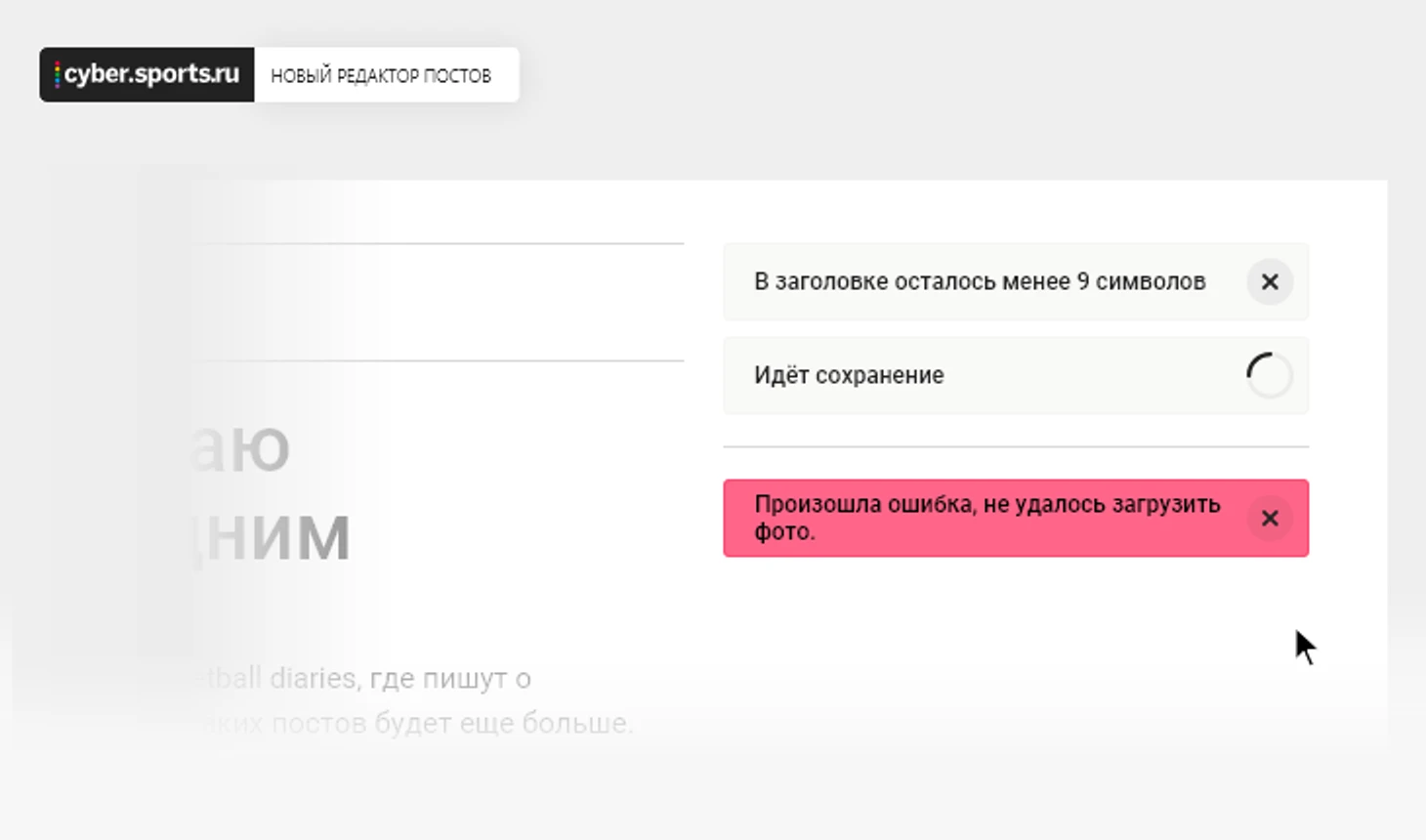Click the «В заголовке осталось менее 9 символов» text
Viewport: 1426px width, 840px height.
tap(980, 282)
